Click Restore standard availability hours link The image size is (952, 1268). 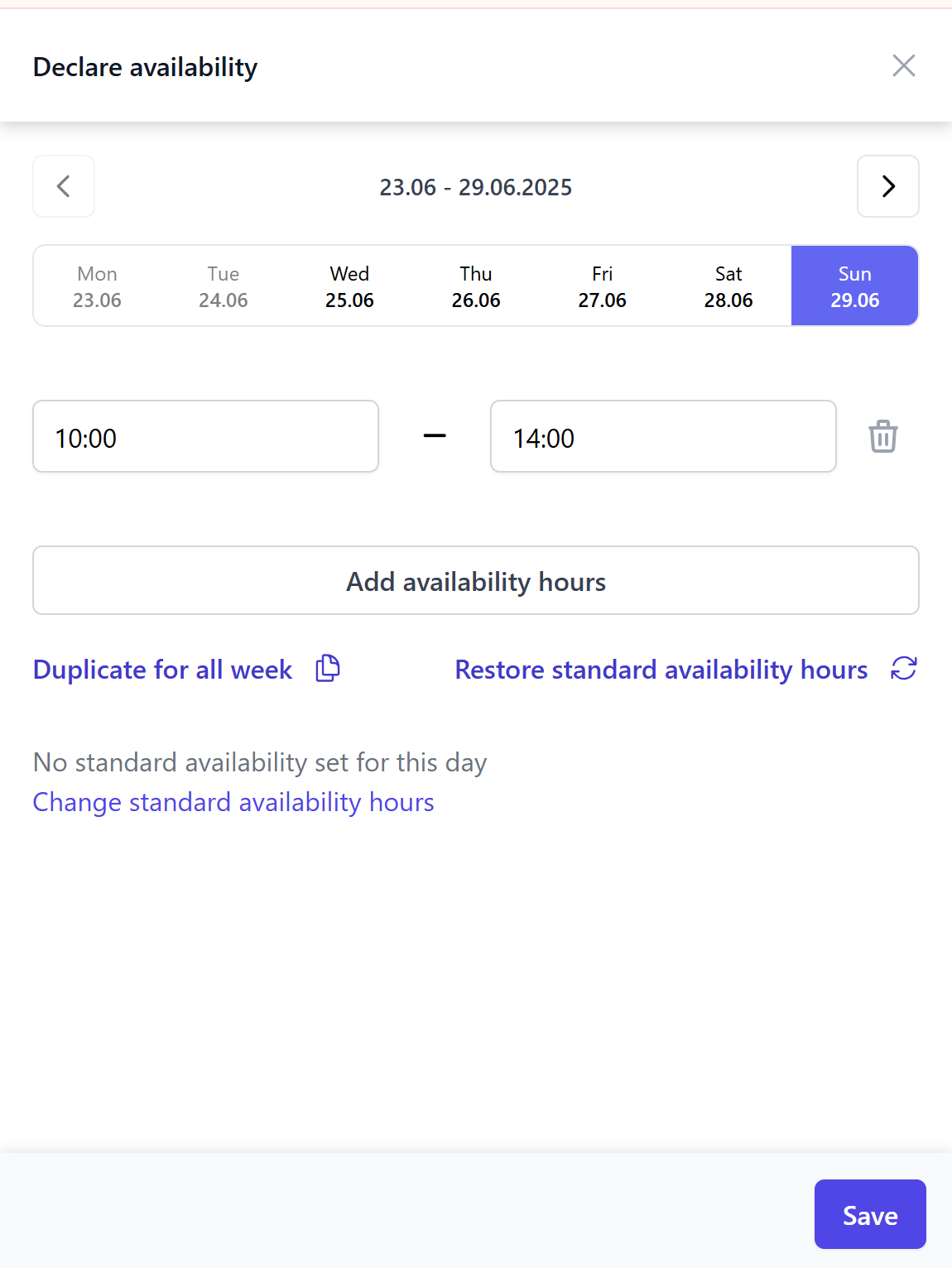[661, 670]
